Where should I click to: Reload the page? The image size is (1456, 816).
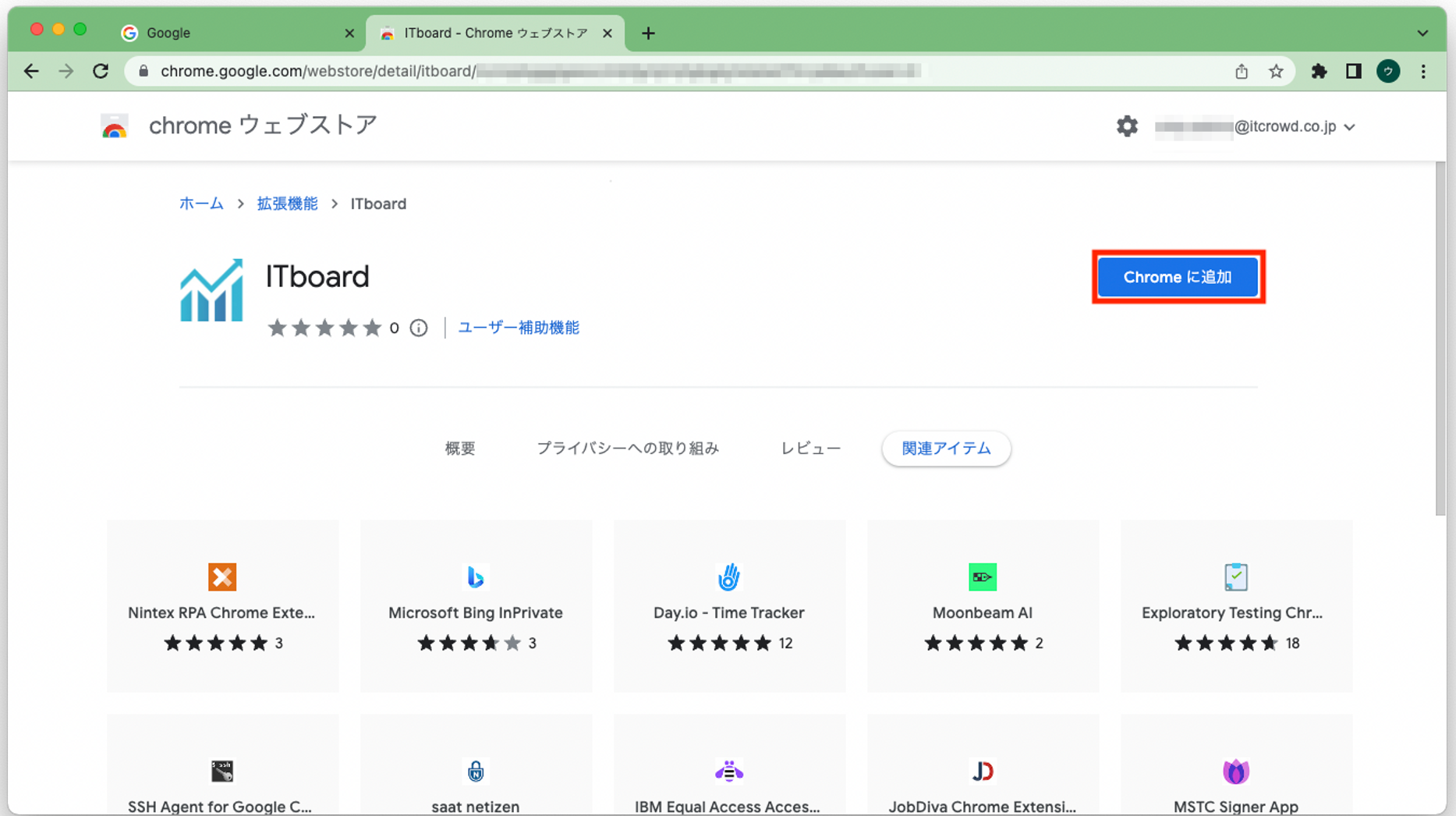click(x=101, y=72)
